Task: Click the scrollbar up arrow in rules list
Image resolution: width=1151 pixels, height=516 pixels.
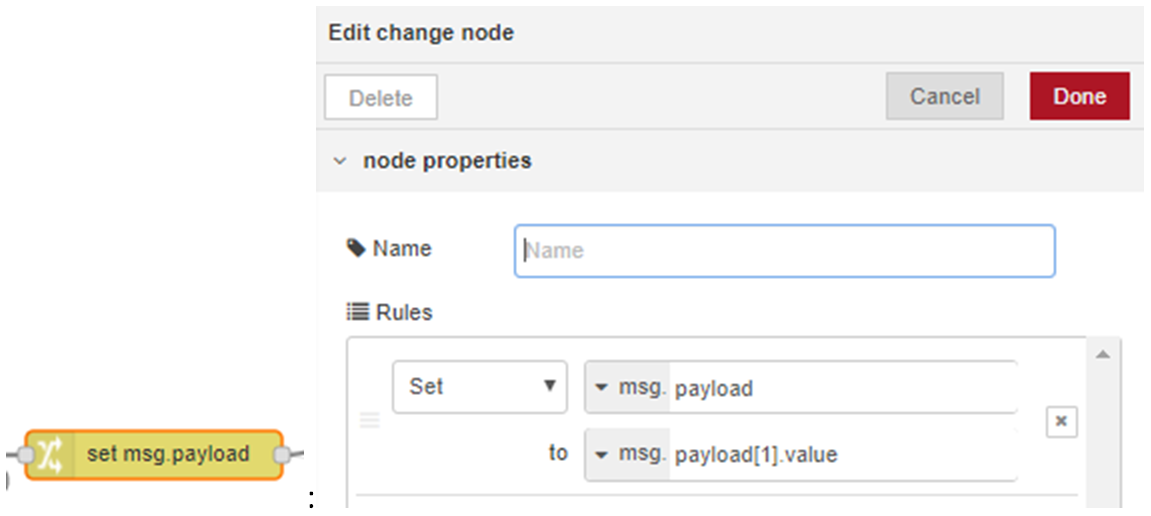Action: pyautogui.click(x=1102, y=355)
